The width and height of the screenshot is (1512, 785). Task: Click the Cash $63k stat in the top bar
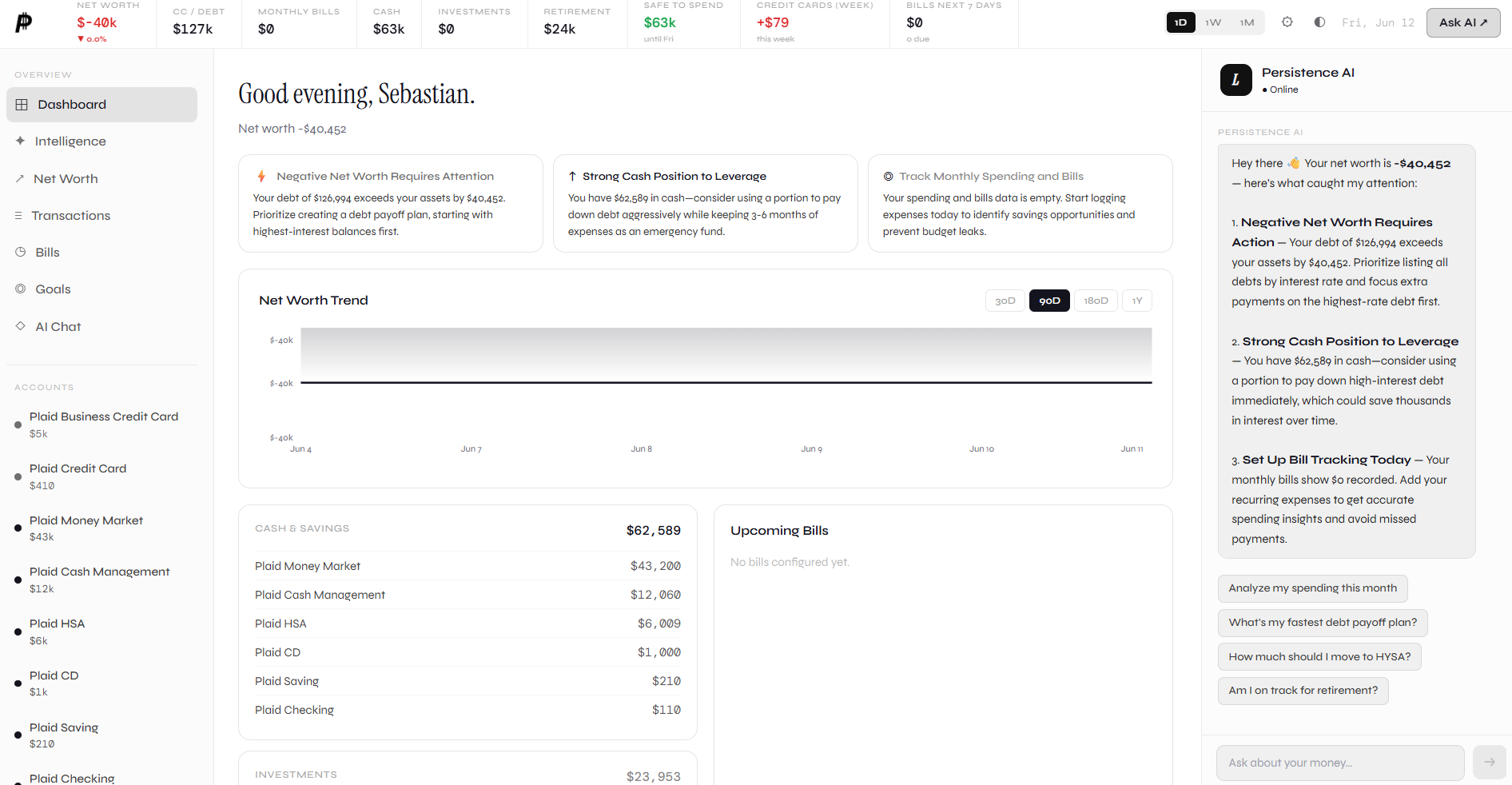click(388, 22)
